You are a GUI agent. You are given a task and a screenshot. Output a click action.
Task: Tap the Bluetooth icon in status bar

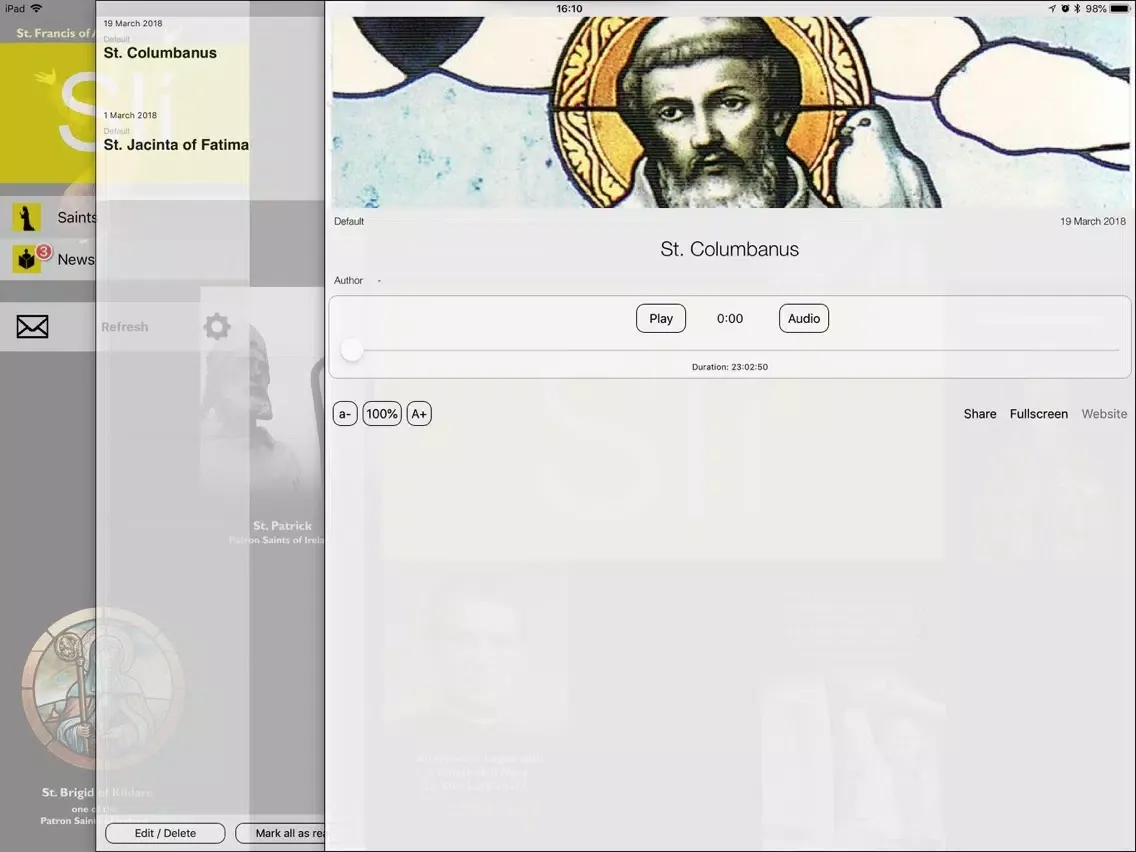click(1077, 9)
